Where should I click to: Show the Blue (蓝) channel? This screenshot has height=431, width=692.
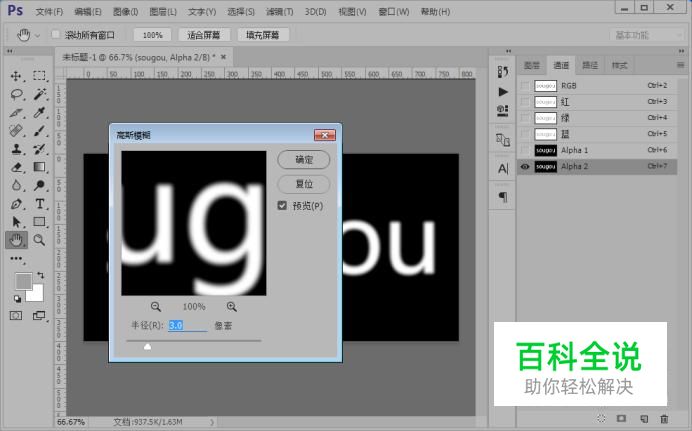coord(525,134)
